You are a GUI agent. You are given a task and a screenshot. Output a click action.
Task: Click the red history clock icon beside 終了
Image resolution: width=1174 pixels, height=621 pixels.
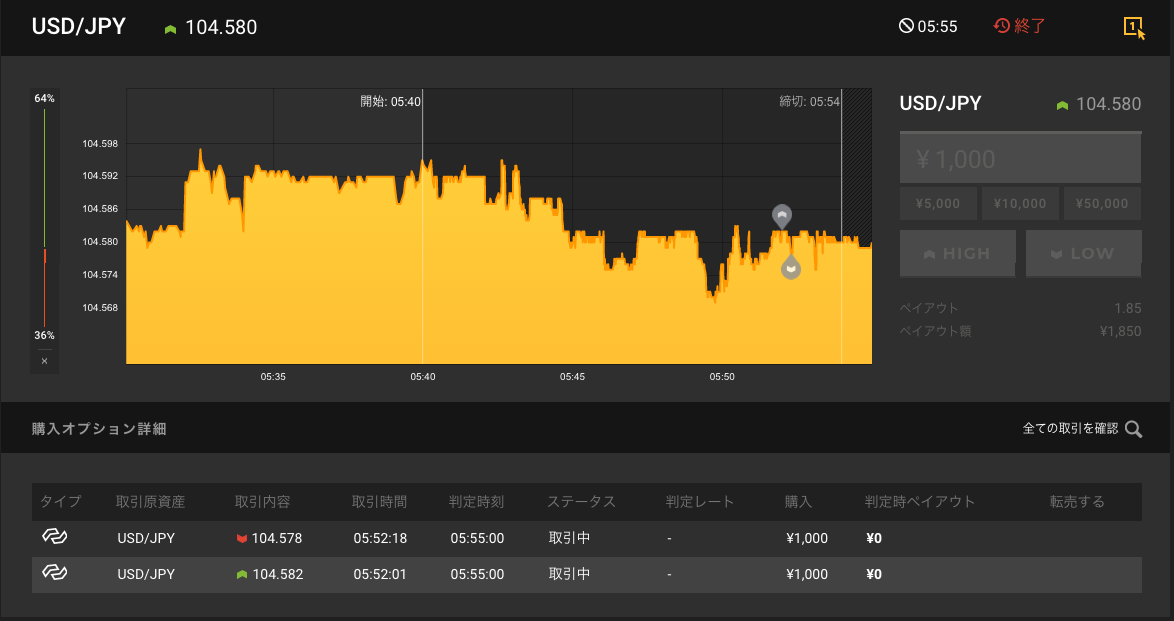pyautogui.click(x=1001, y=26)
